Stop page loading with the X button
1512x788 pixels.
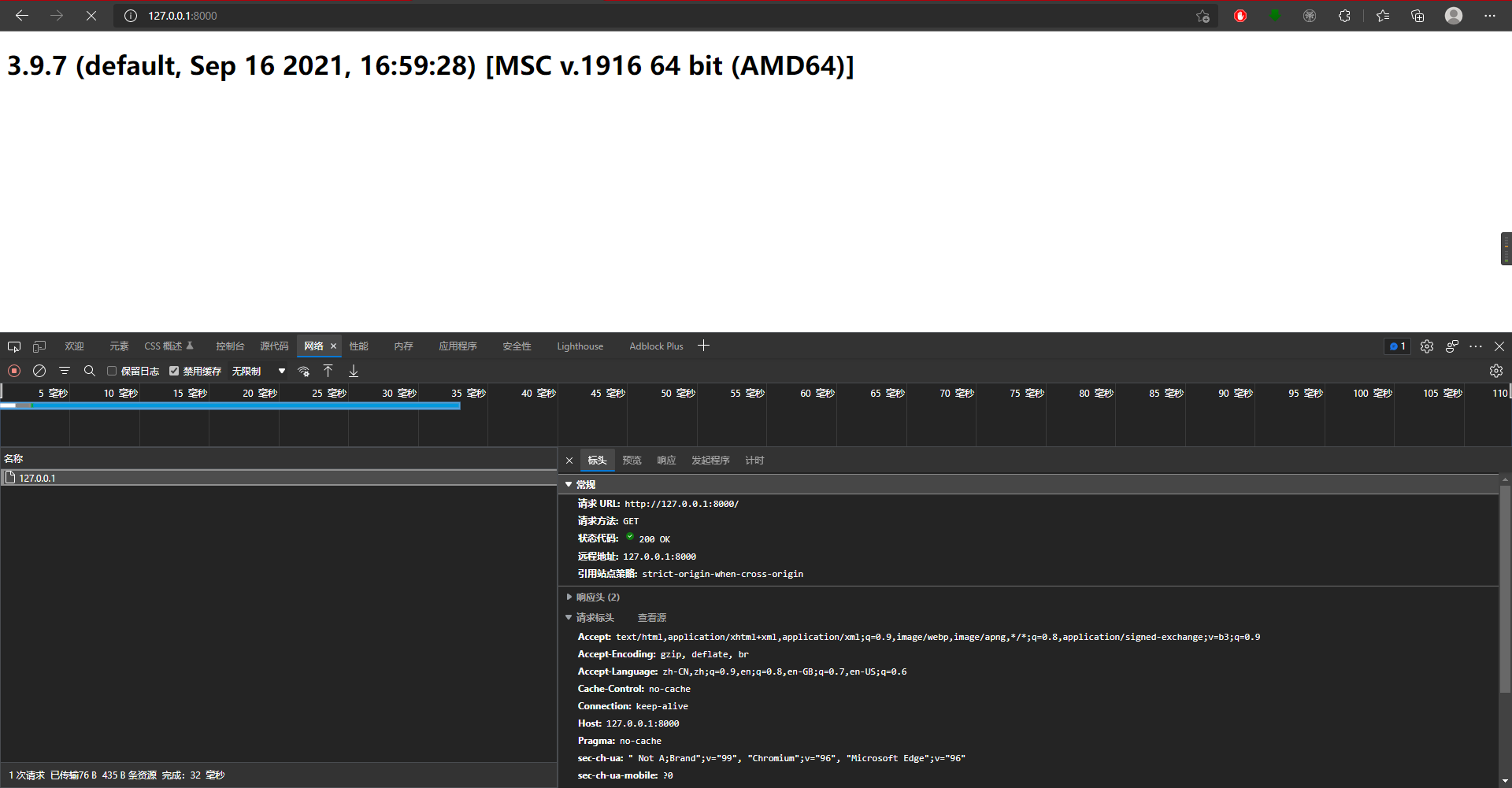(91, 16)
